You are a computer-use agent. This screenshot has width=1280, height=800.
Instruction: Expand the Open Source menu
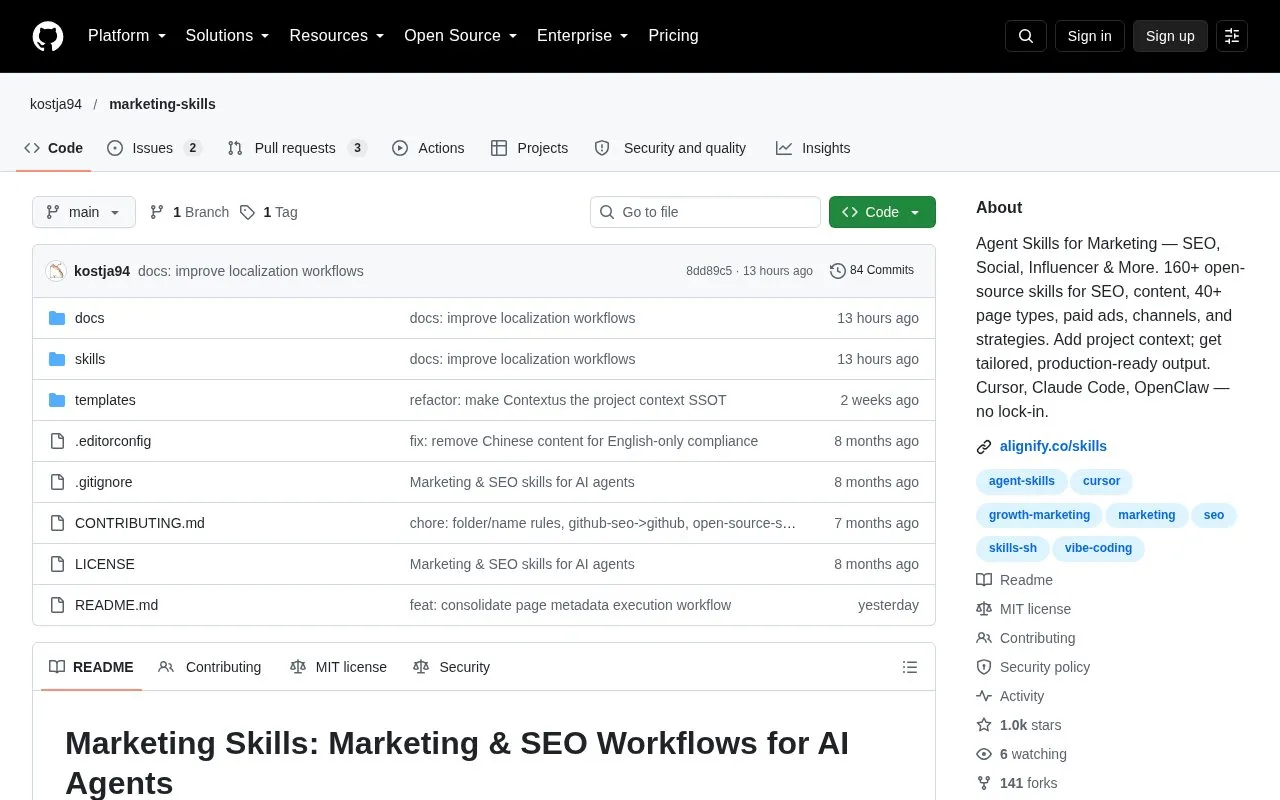click(461, 36)
